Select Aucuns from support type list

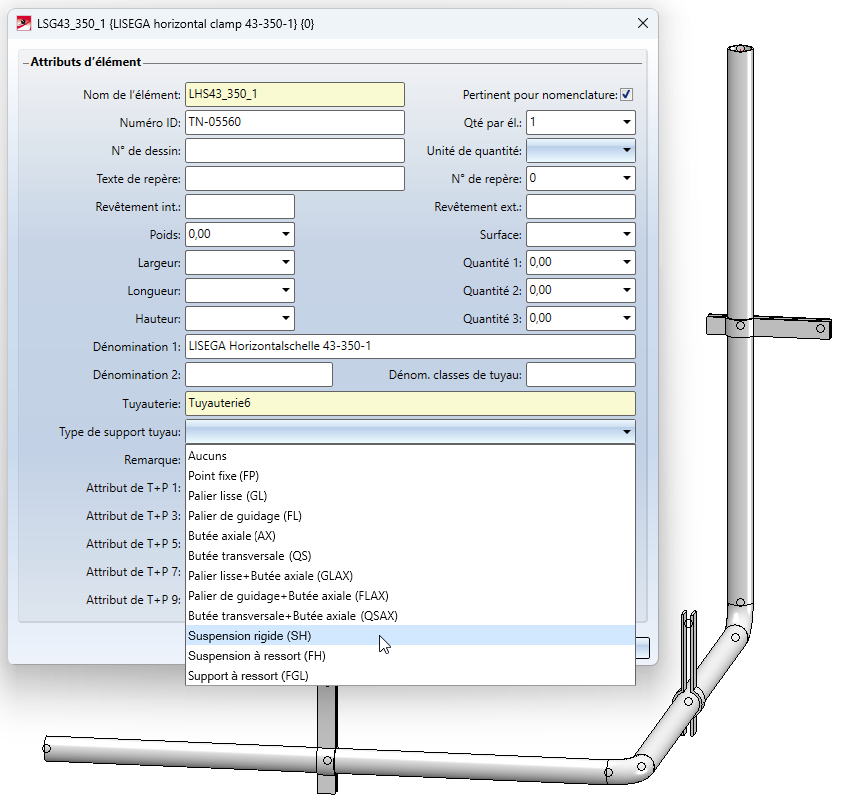[410, 456]
